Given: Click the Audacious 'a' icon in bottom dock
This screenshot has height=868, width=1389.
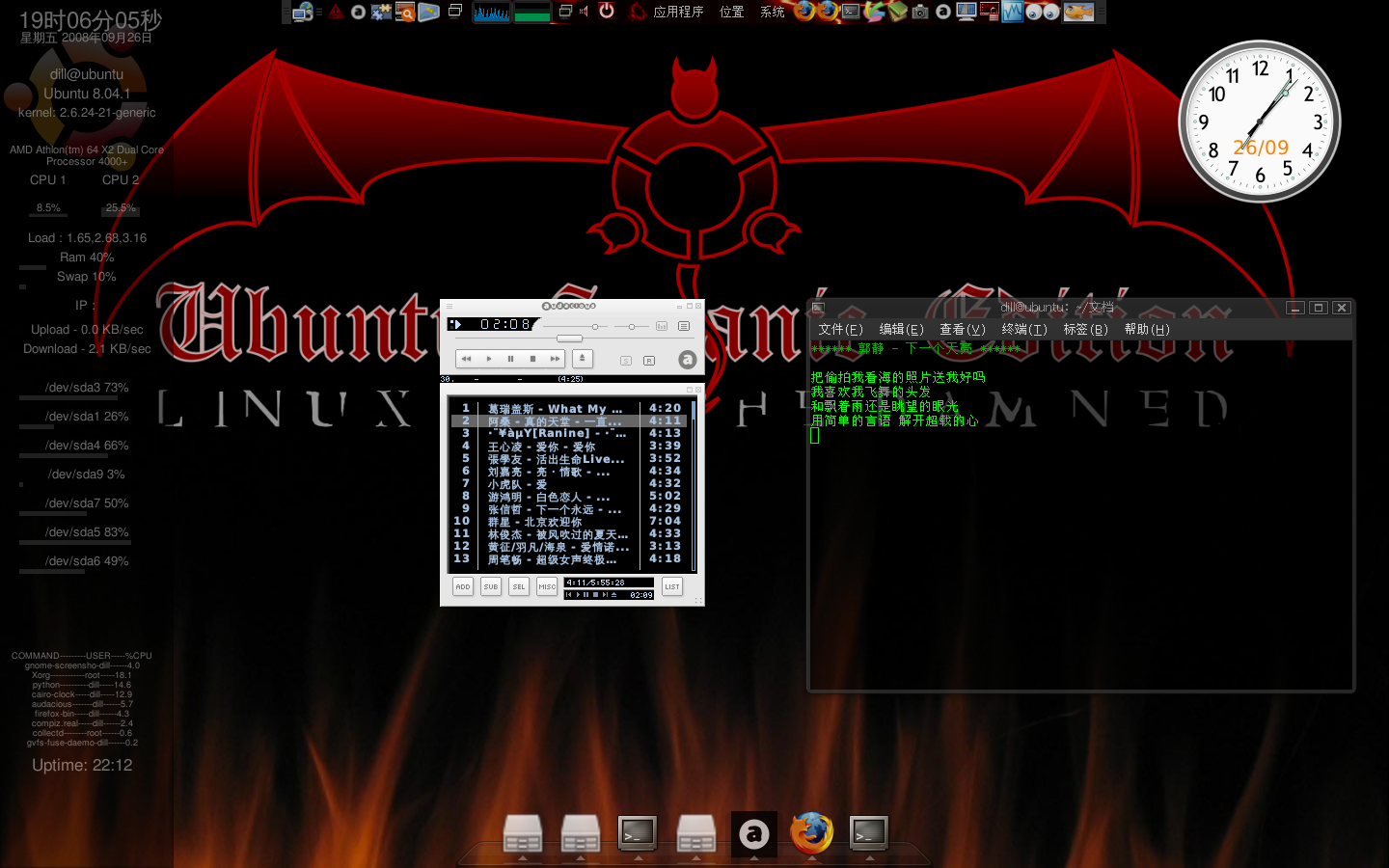Looking at the screenshot, I should tap(754, 833).
